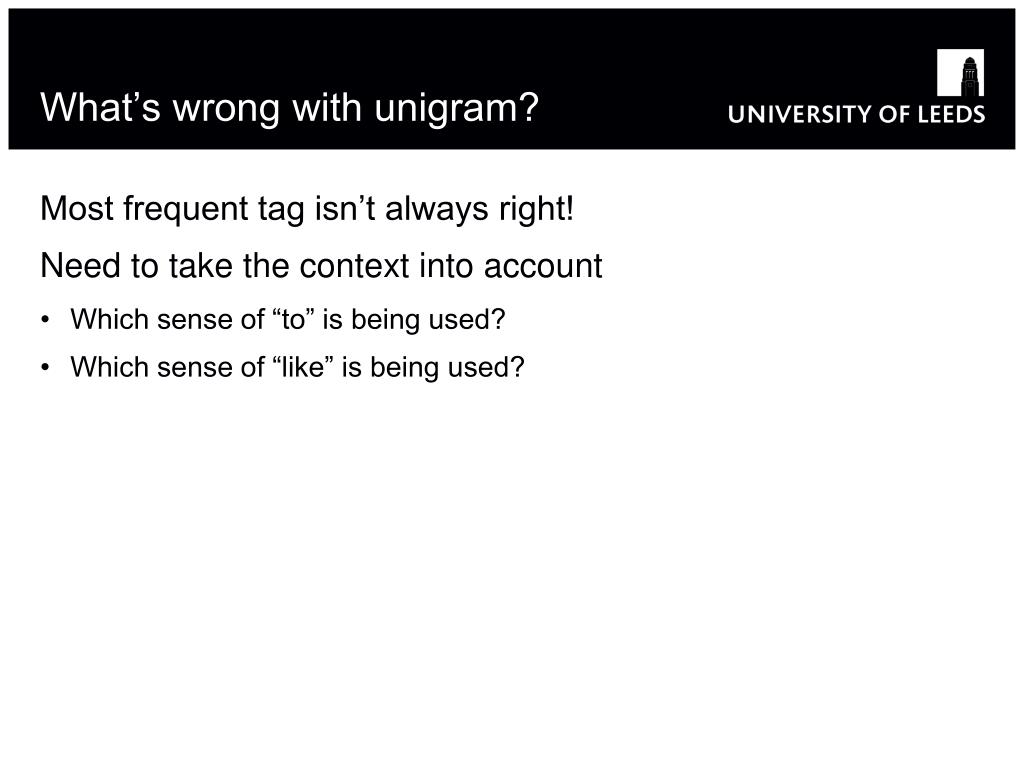
Task: Click the word "frequent" in the first line
Action: point(186,210)
